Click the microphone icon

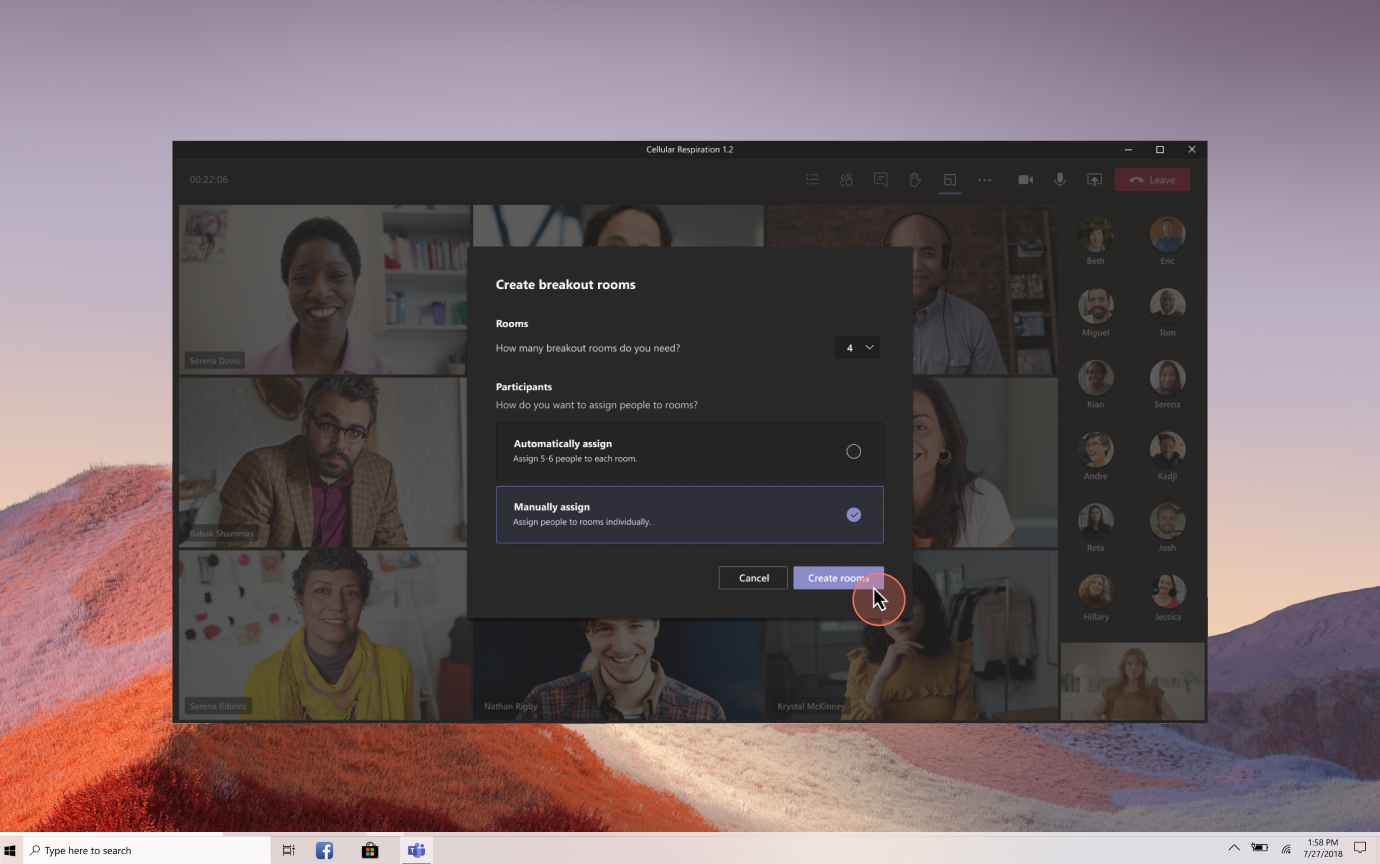(1060, 179)
